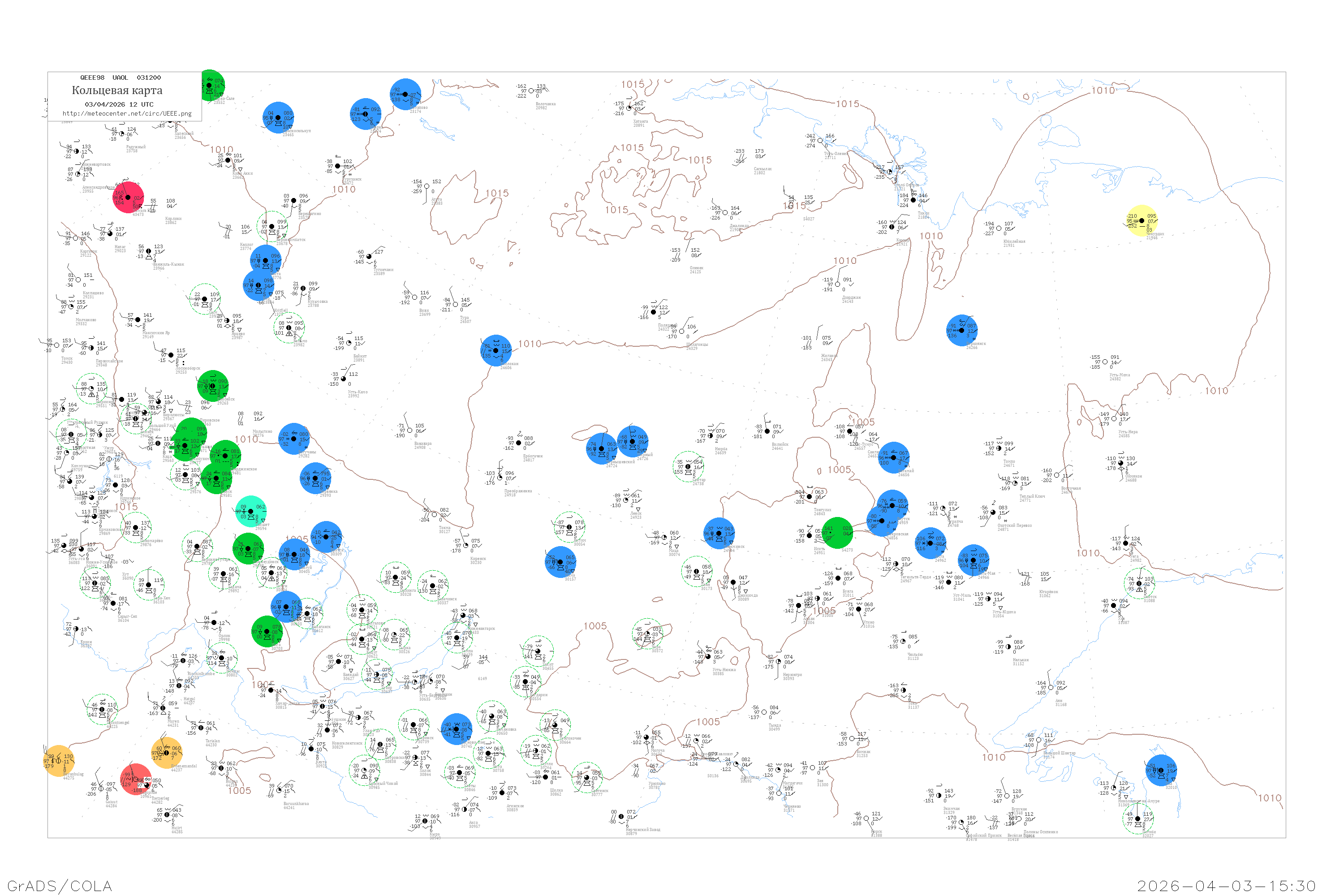Click the cyan station circle
Image resolution: width=1344 pixels, height=896 pixels.
point(250,512)
